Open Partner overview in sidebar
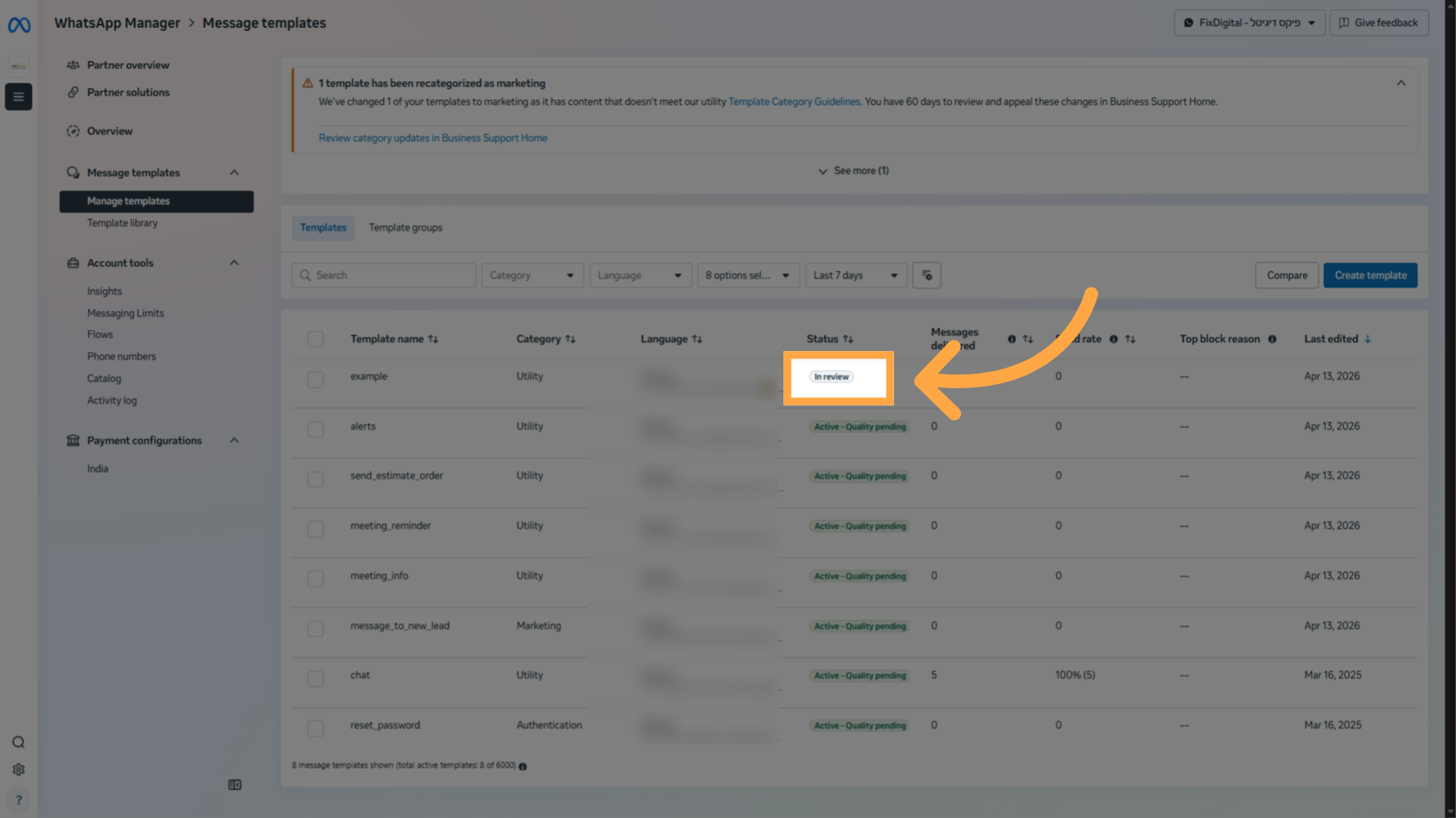Viewport: 1456px width, 818px height. 128,65
